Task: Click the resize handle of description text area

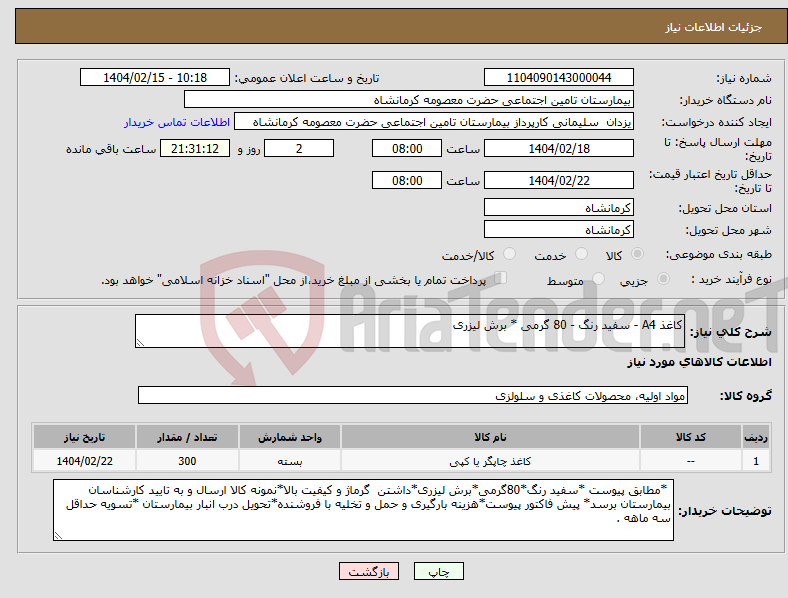Action: [x=140, y=343]
